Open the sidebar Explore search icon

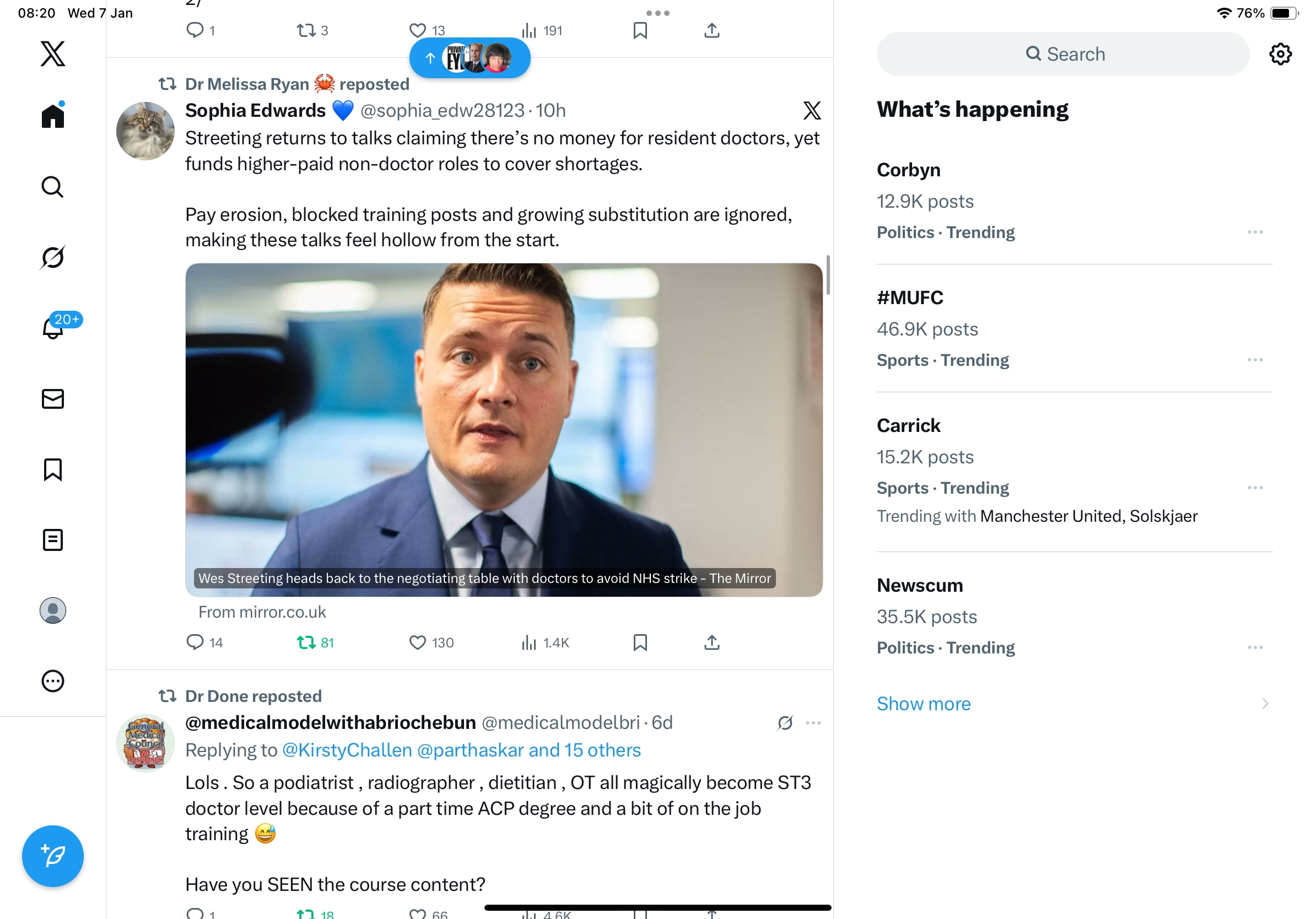[53, 187]
